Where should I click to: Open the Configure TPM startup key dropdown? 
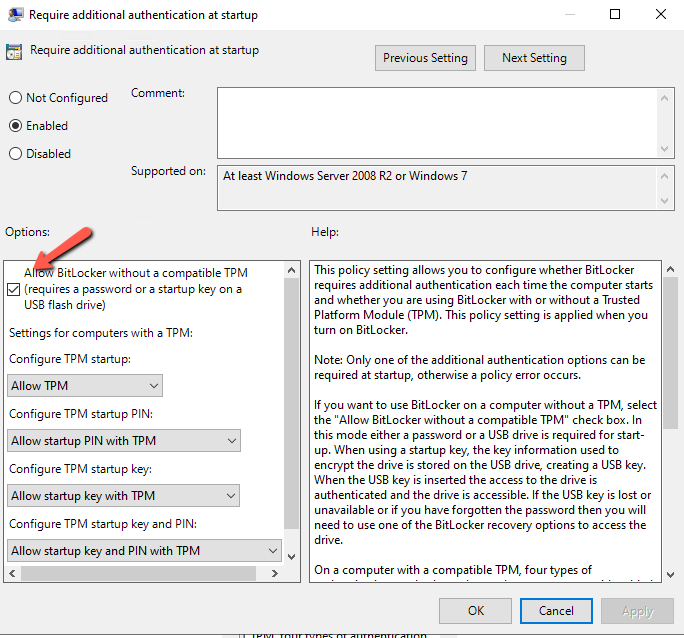[x=123, y=495]
